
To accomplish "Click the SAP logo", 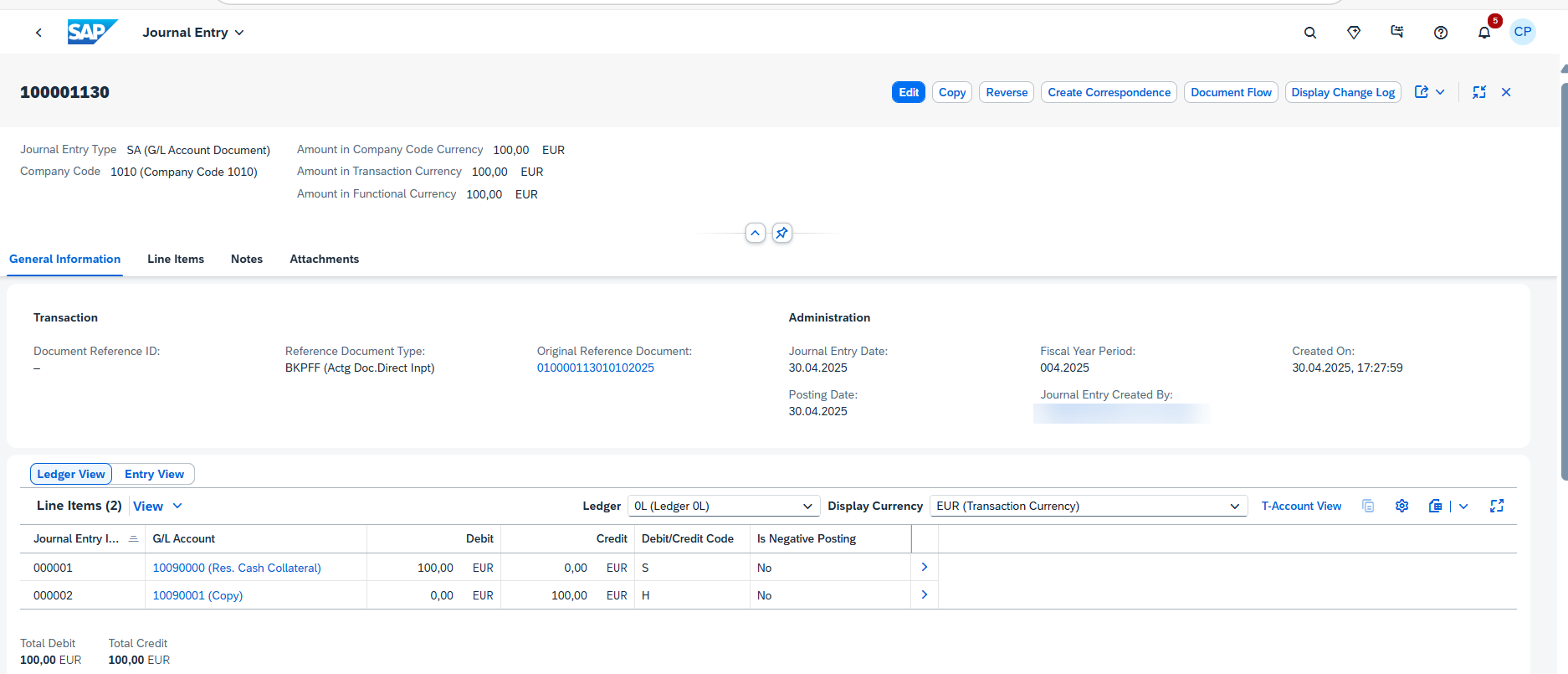I will click(x=92, y=32).
